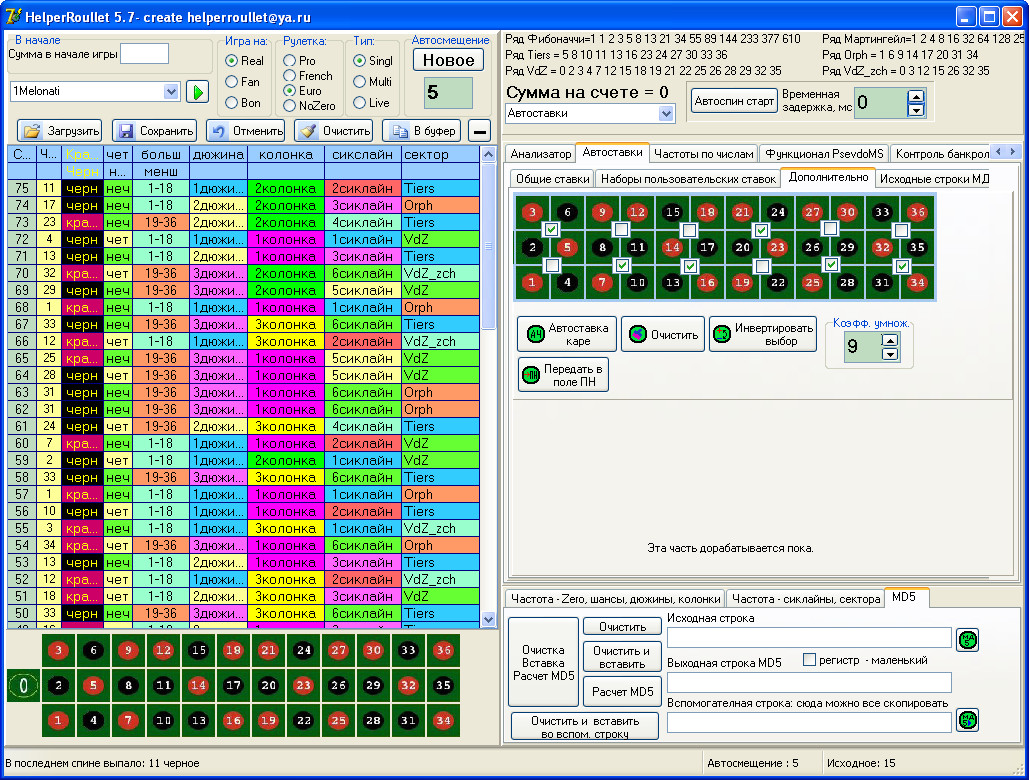Click the Загрузить open-folder button
This screenshot has height=780, width=1029.
(60, 131)
